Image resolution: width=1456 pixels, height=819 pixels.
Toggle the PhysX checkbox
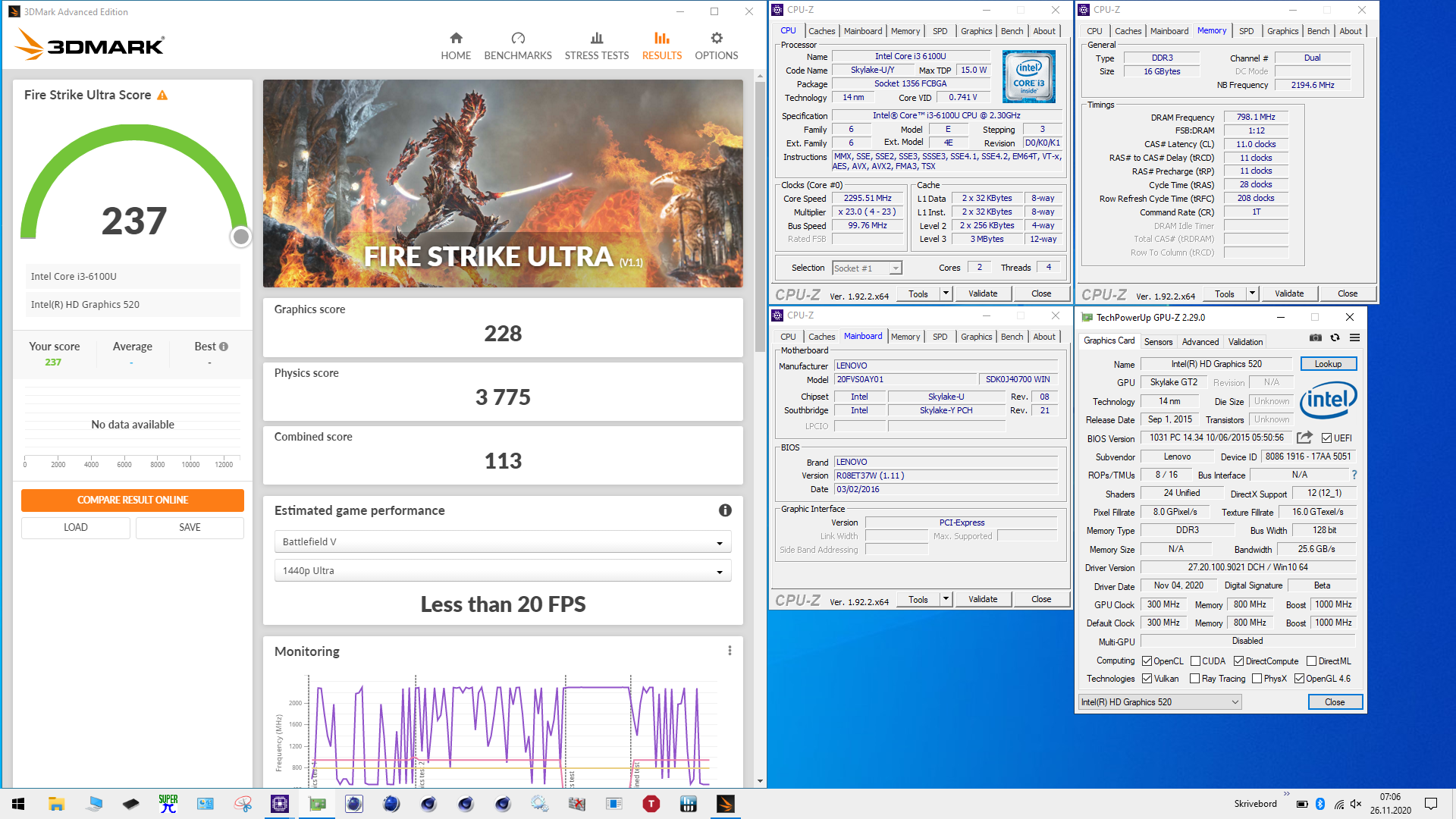click(1257, 679)
